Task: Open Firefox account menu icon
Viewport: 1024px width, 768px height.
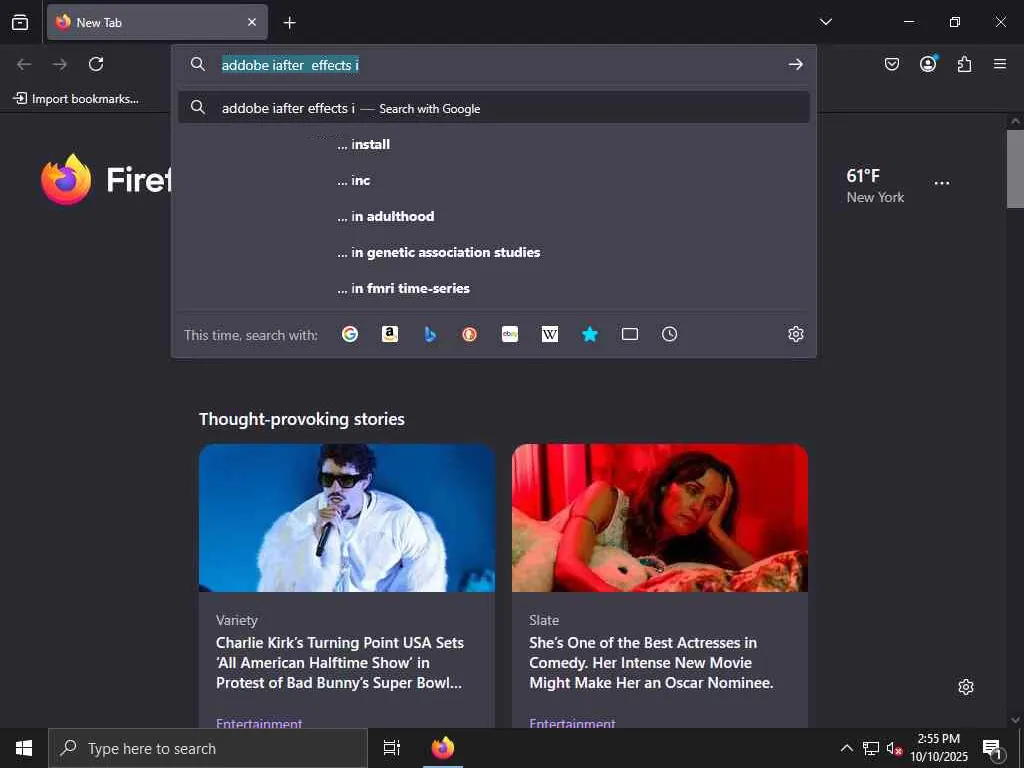Action: [928, 63]
